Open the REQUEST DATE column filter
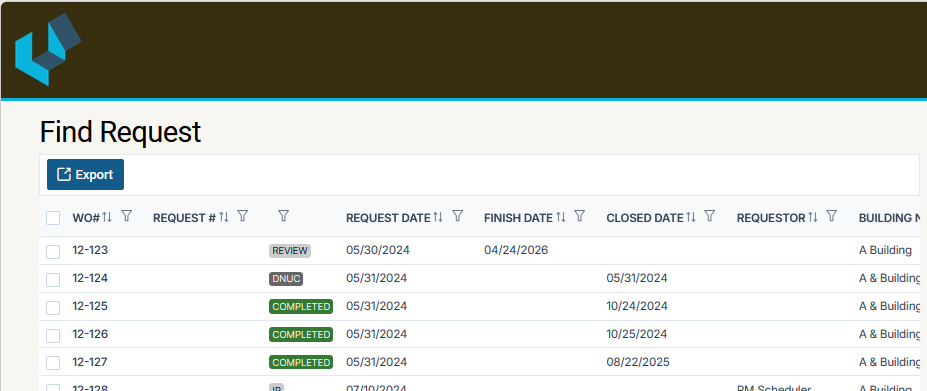 (x=458, y=216)
